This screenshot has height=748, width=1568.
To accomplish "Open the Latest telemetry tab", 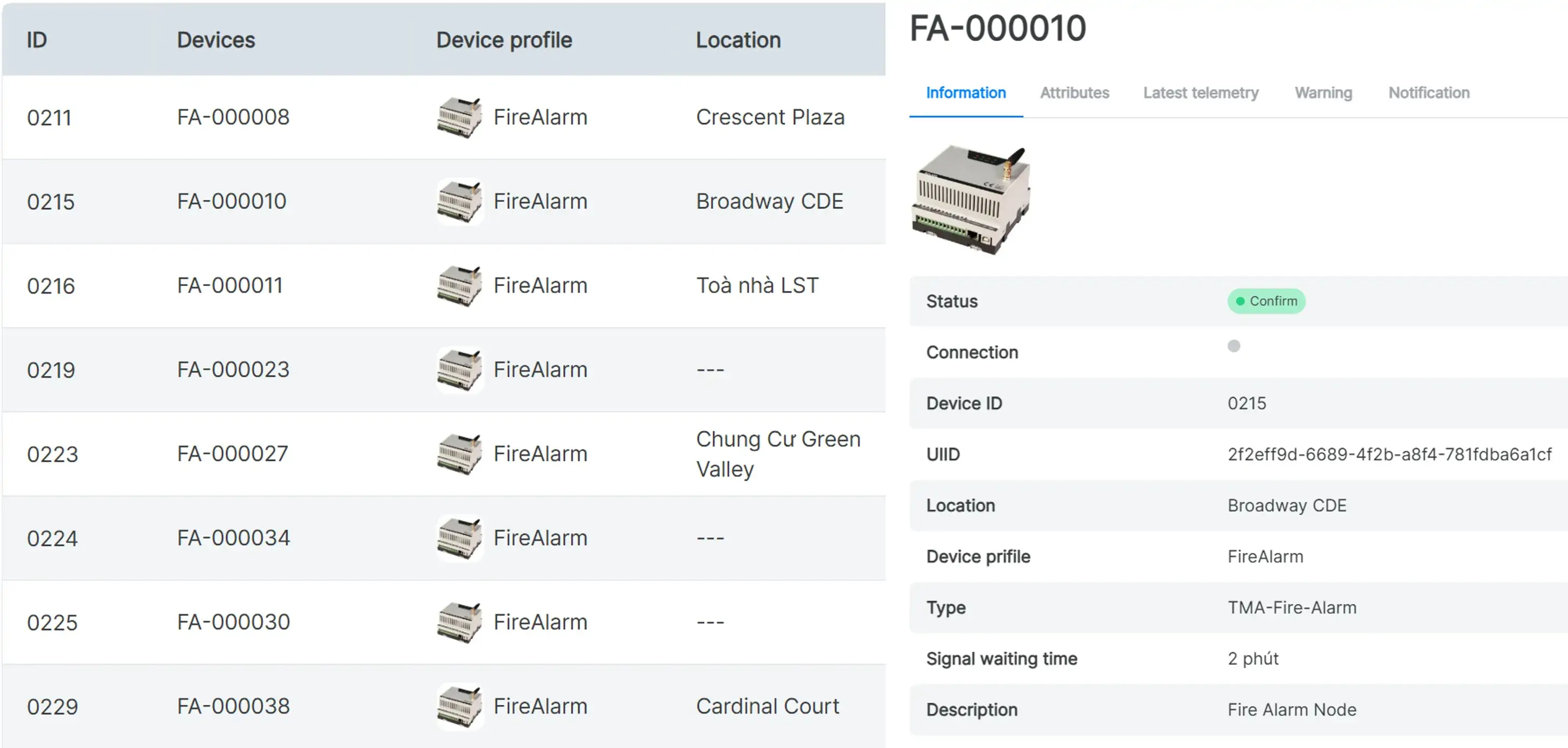I will [x=1200, y=92].
